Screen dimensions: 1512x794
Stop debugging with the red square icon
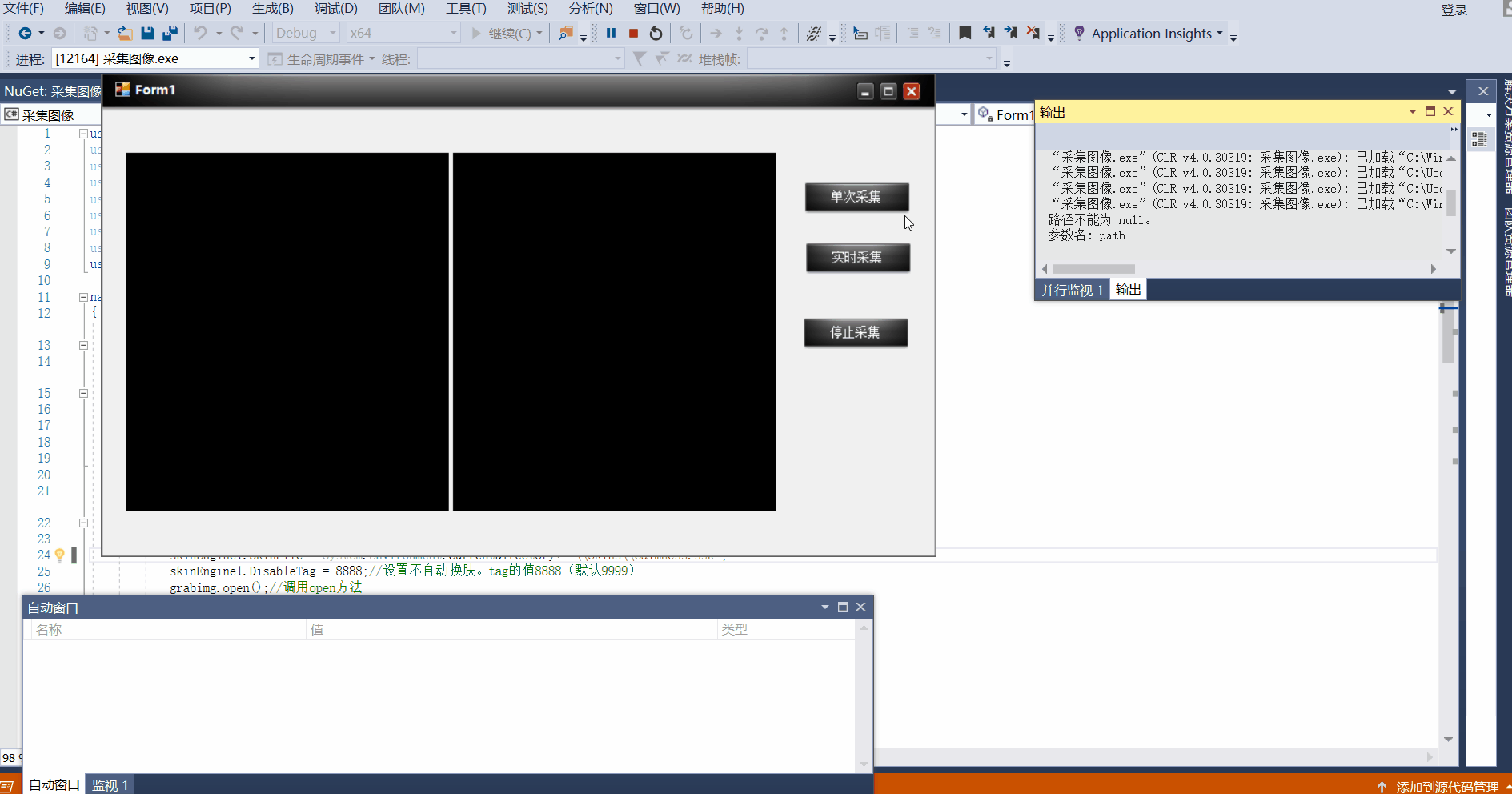(x=633, y=33)
